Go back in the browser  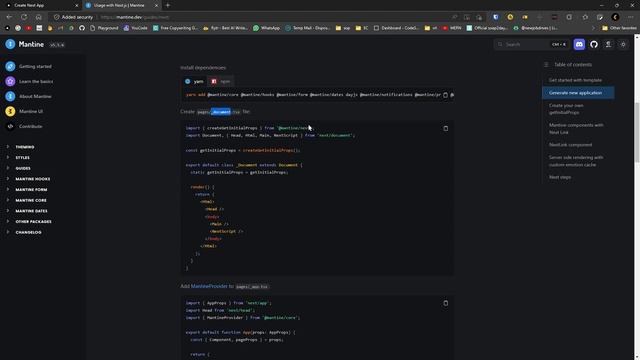tap(9, 17)
